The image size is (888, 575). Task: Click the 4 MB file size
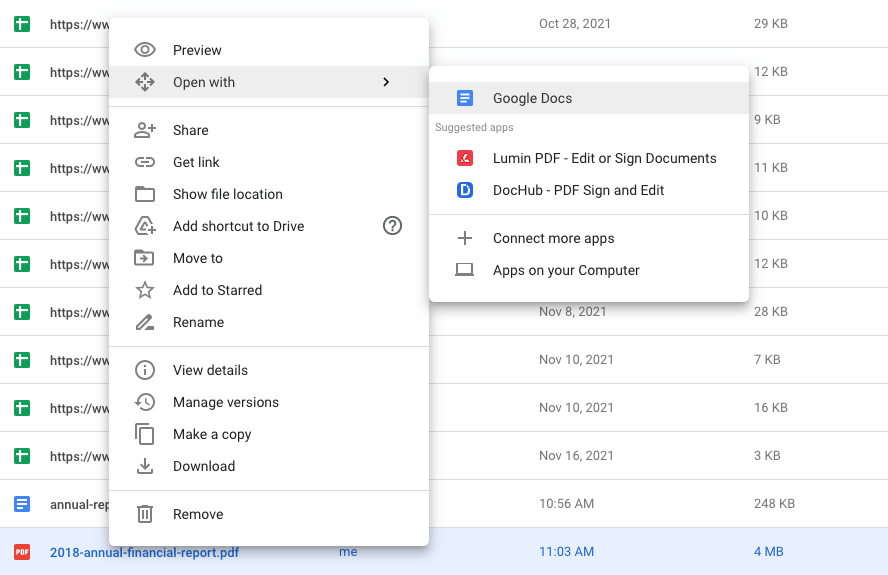click(769, 552)
